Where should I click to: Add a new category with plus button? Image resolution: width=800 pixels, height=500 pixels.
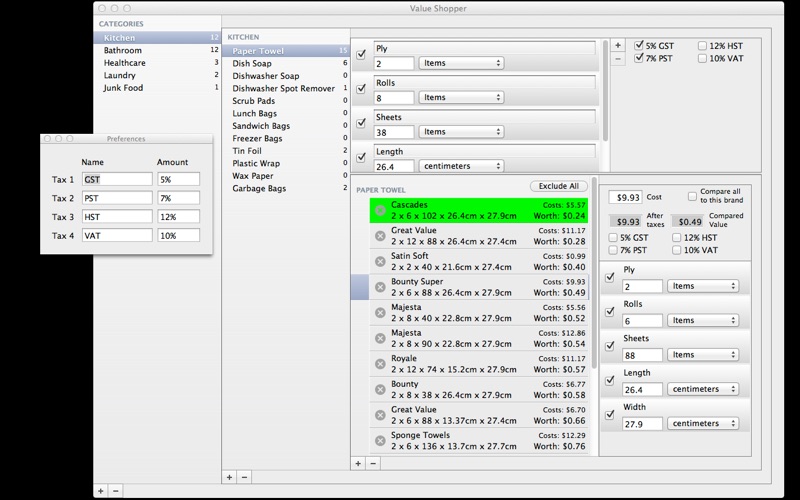(101, 491)
